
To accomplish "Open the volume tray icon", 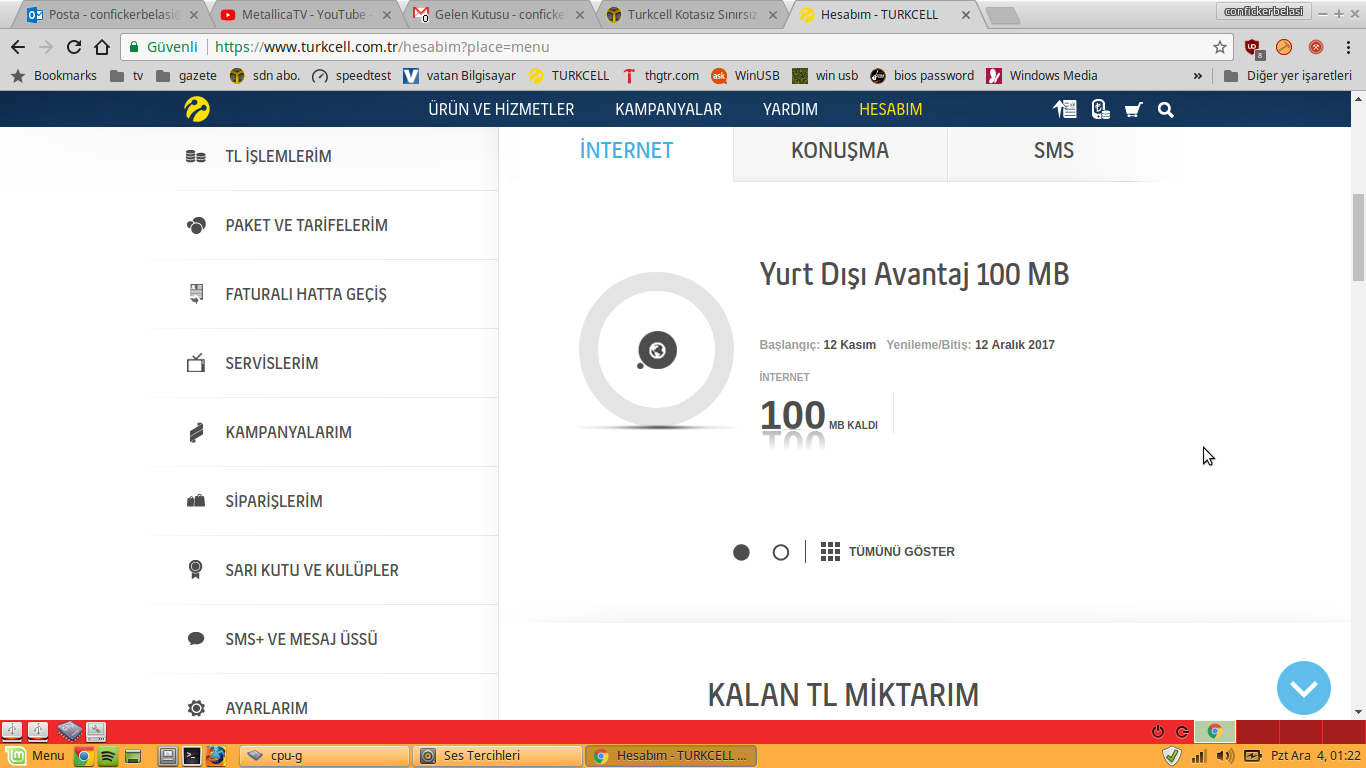I will tap(1224, 756).
